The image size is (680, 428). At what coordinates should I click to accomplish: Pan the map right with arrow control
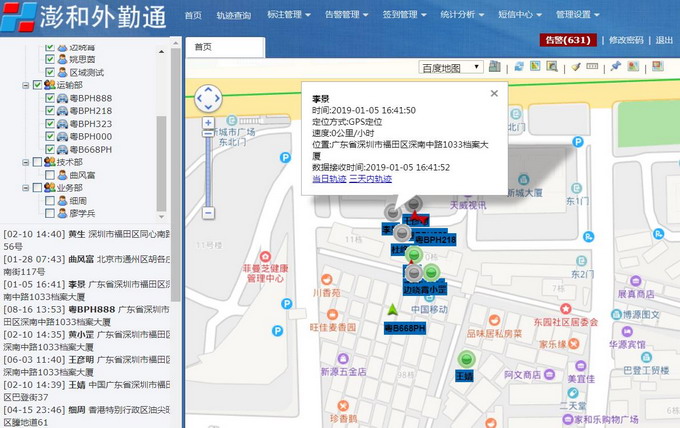point(217,98)
